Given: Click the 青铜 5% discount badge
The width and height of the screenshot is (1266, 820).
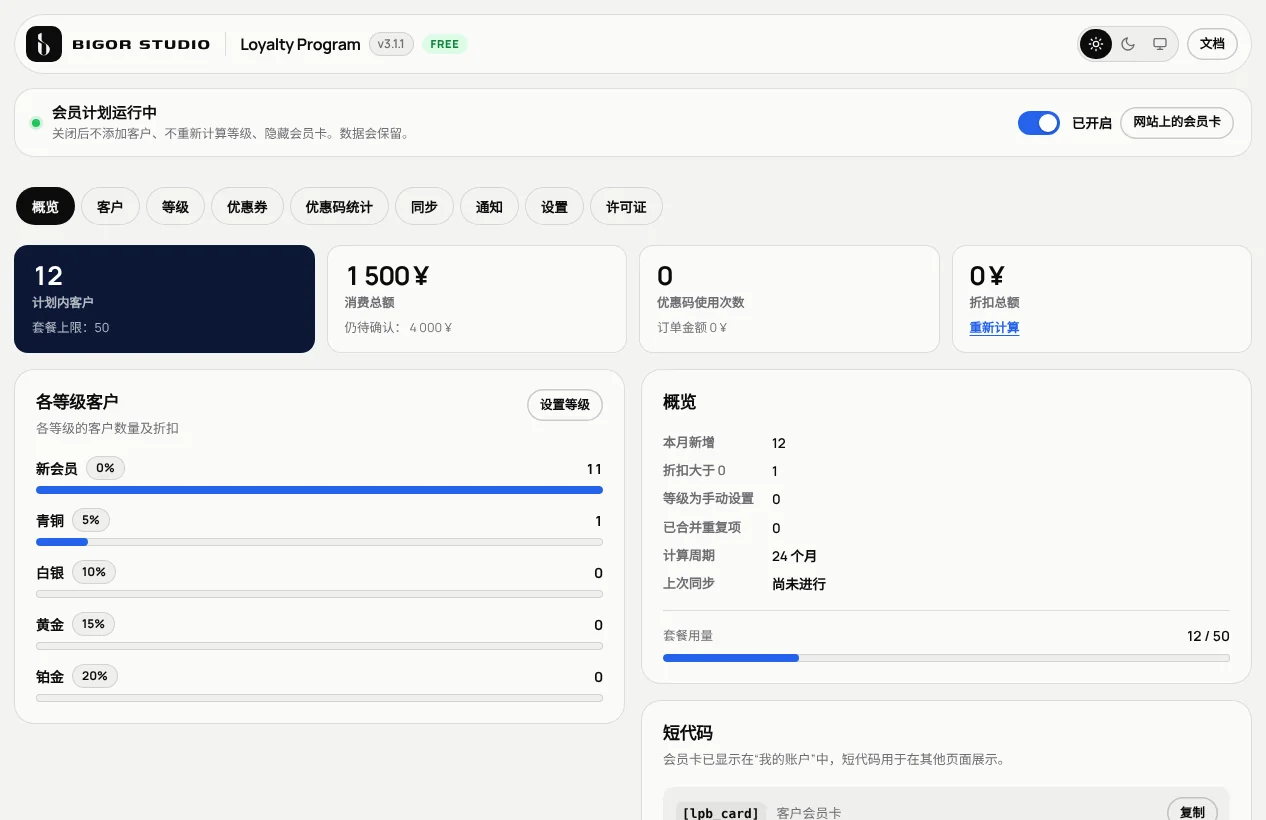Looking at the screenshot, I should [91, 520].
